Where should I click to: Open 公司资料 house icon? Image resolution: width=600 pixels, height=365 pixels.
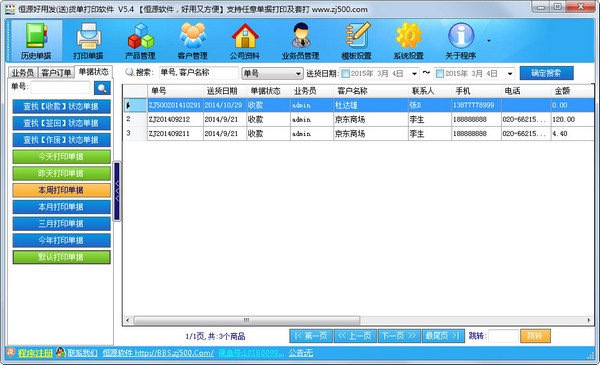[245, 41]
